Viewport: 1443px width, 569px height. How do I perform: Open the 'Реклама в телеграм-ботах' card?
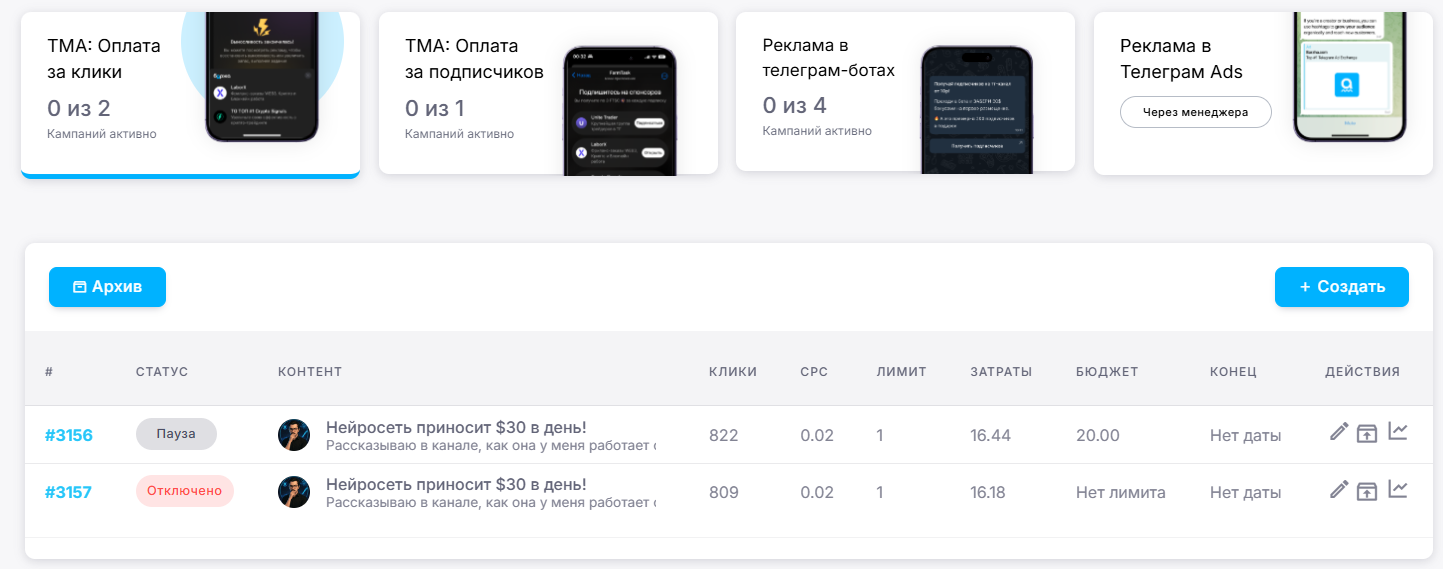[x=830, y=90]
